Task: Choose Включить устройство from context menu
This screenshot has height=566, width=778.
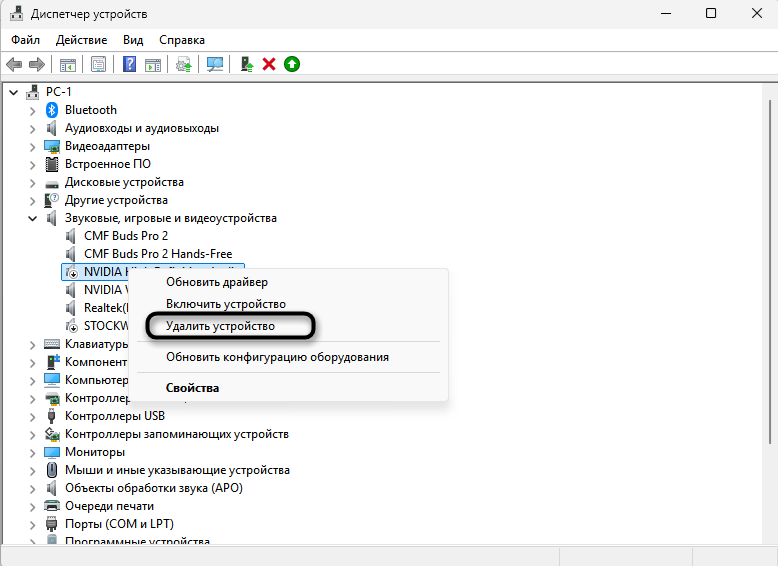Action: tap(288, 304)
